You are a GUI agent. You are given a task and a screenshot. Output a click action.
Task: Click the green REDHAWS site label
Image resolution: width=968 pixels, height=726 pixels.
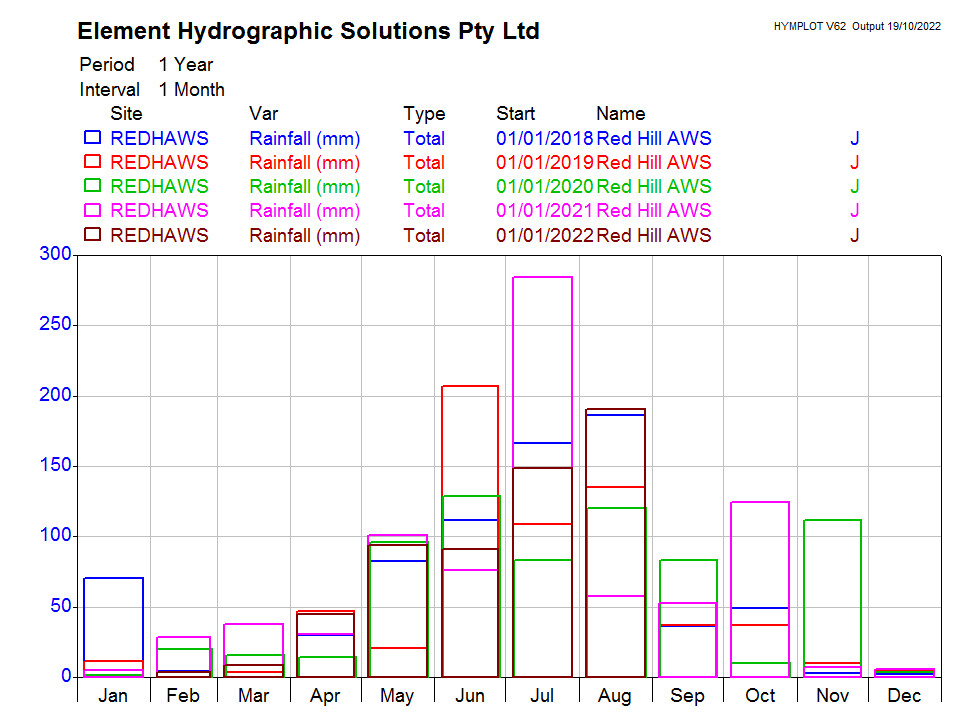159,187
